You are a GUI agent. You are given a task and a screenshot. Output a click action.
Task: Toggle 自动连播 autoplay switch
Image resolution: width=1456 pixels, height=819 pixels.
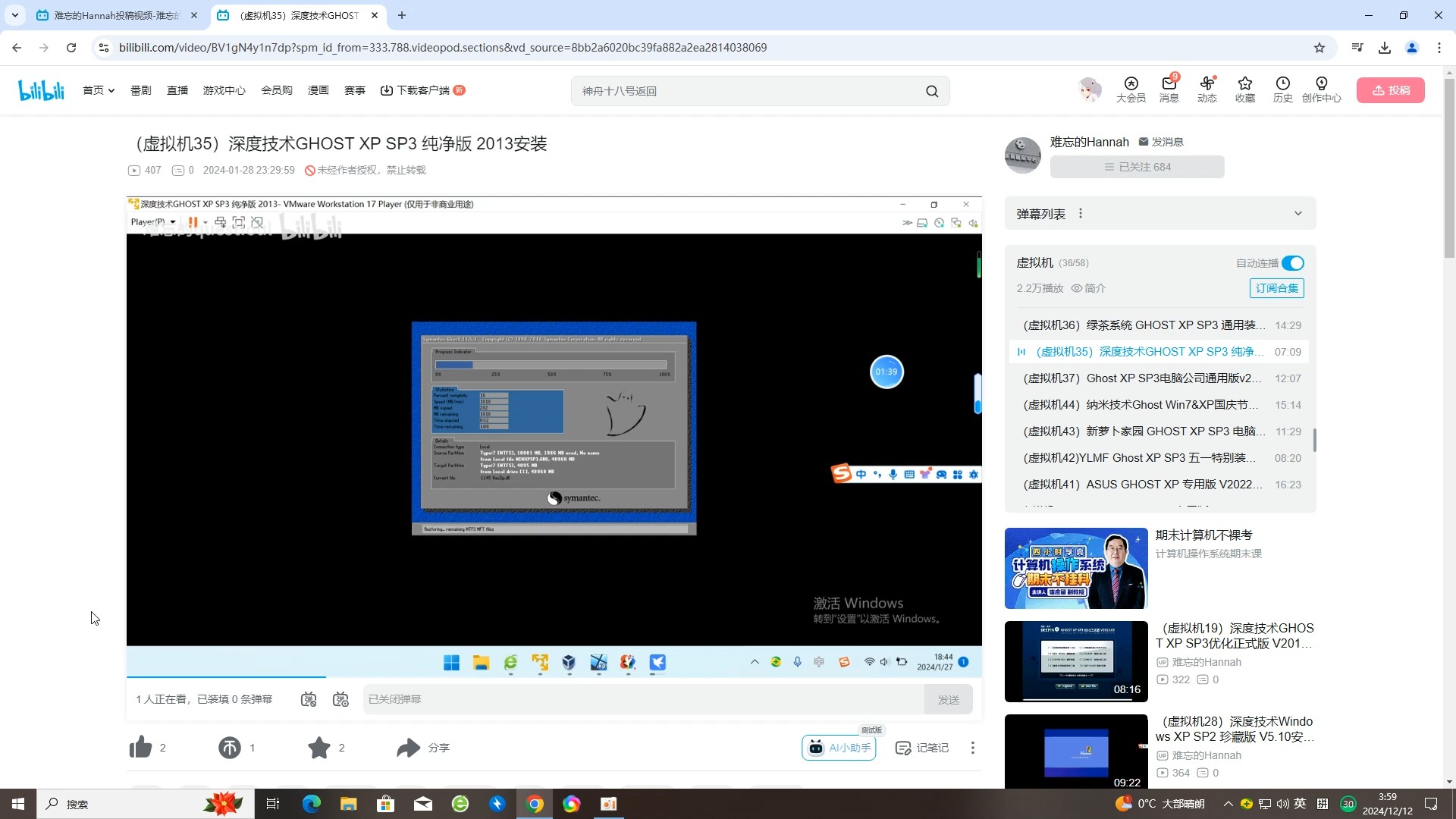(1293, 263)
